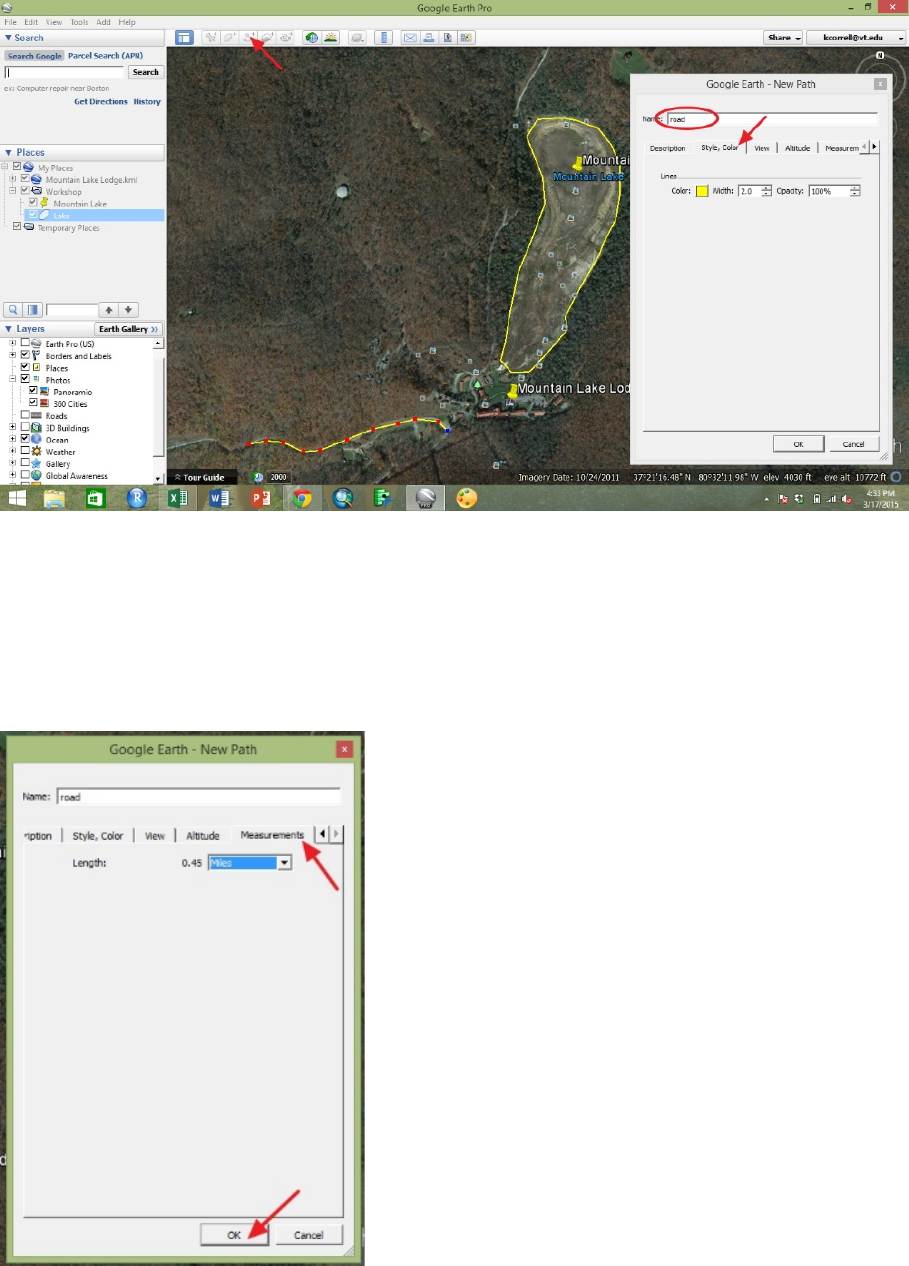
Task: Open the Miles units dropdown
Action: 250,862
